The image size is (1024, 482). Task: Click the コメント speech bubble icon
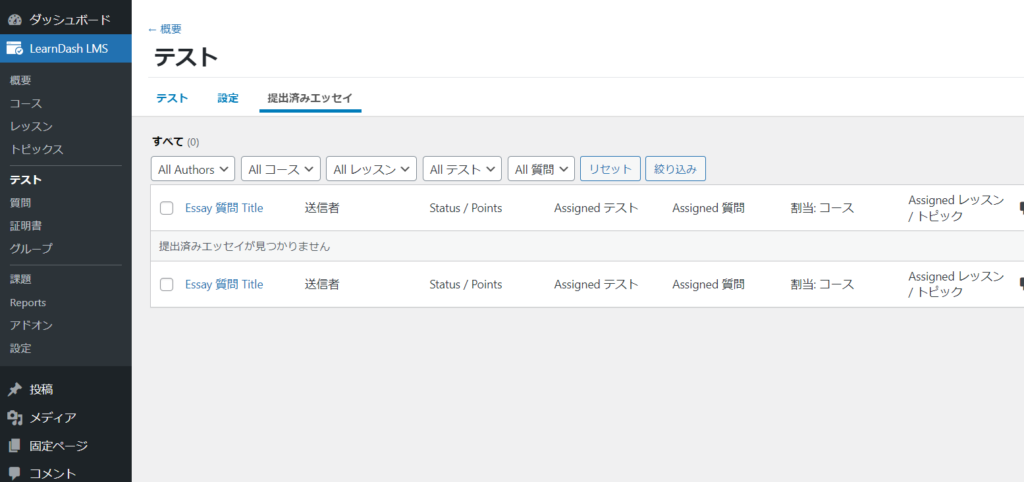(15, 473)
